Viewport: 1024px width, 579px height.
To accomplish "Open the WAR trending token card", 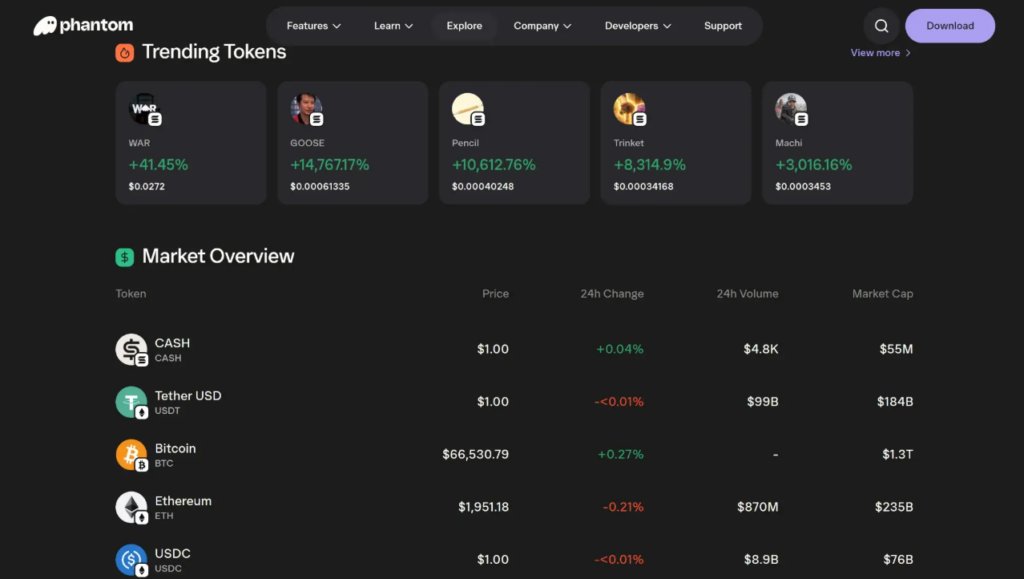I will click(x=191, y=143).
